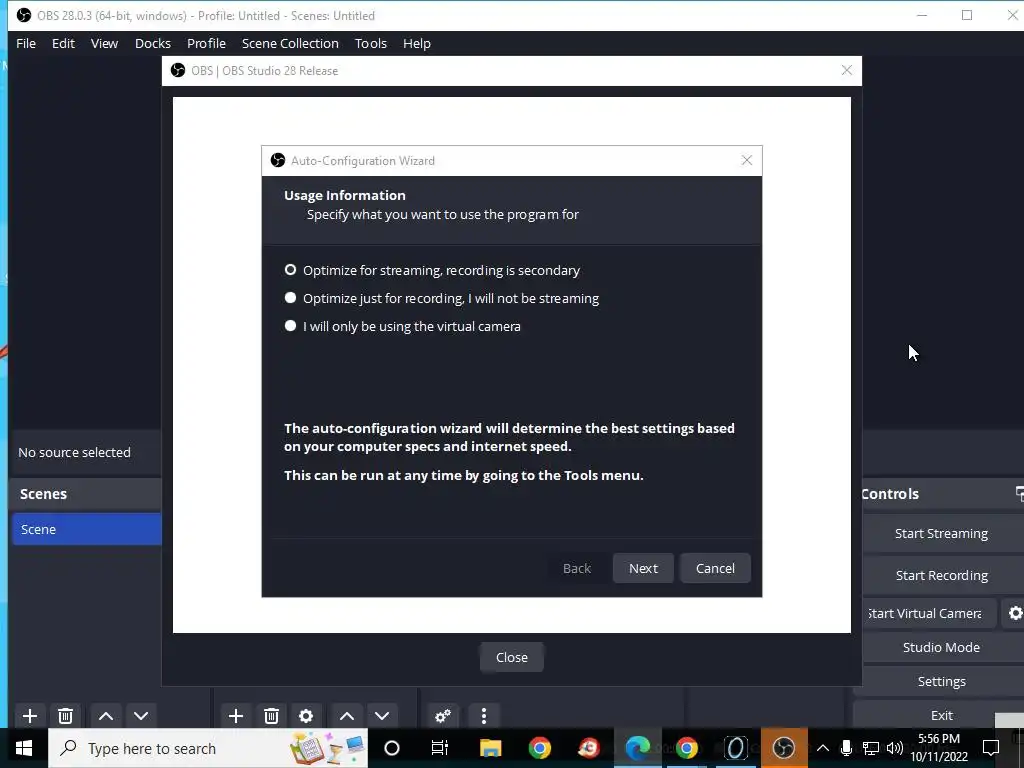The image size is (1024, 768).
Task: Click the microphone tray icon
Action: click(846, 748)
